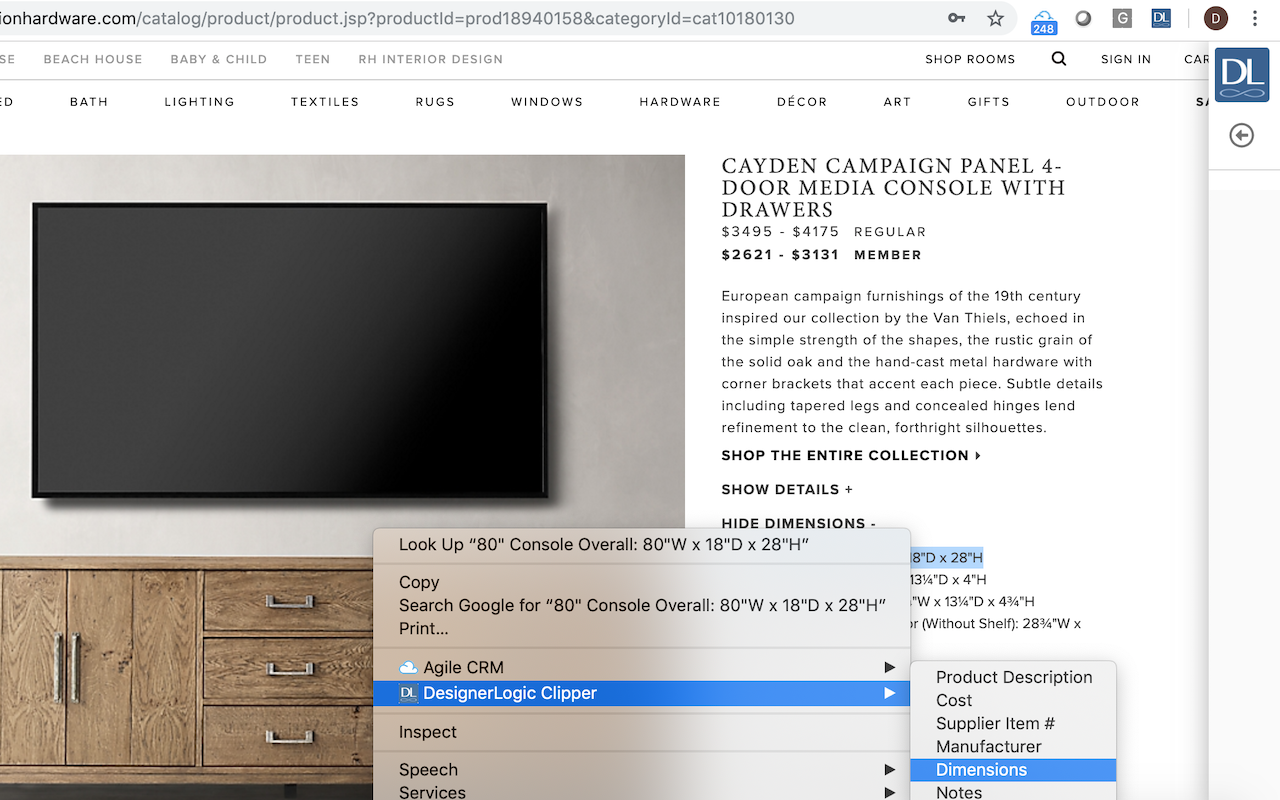This screenshot has height=800, width=1280.
Task: Expand the Speech submenu
Action: tap(641, 770)
